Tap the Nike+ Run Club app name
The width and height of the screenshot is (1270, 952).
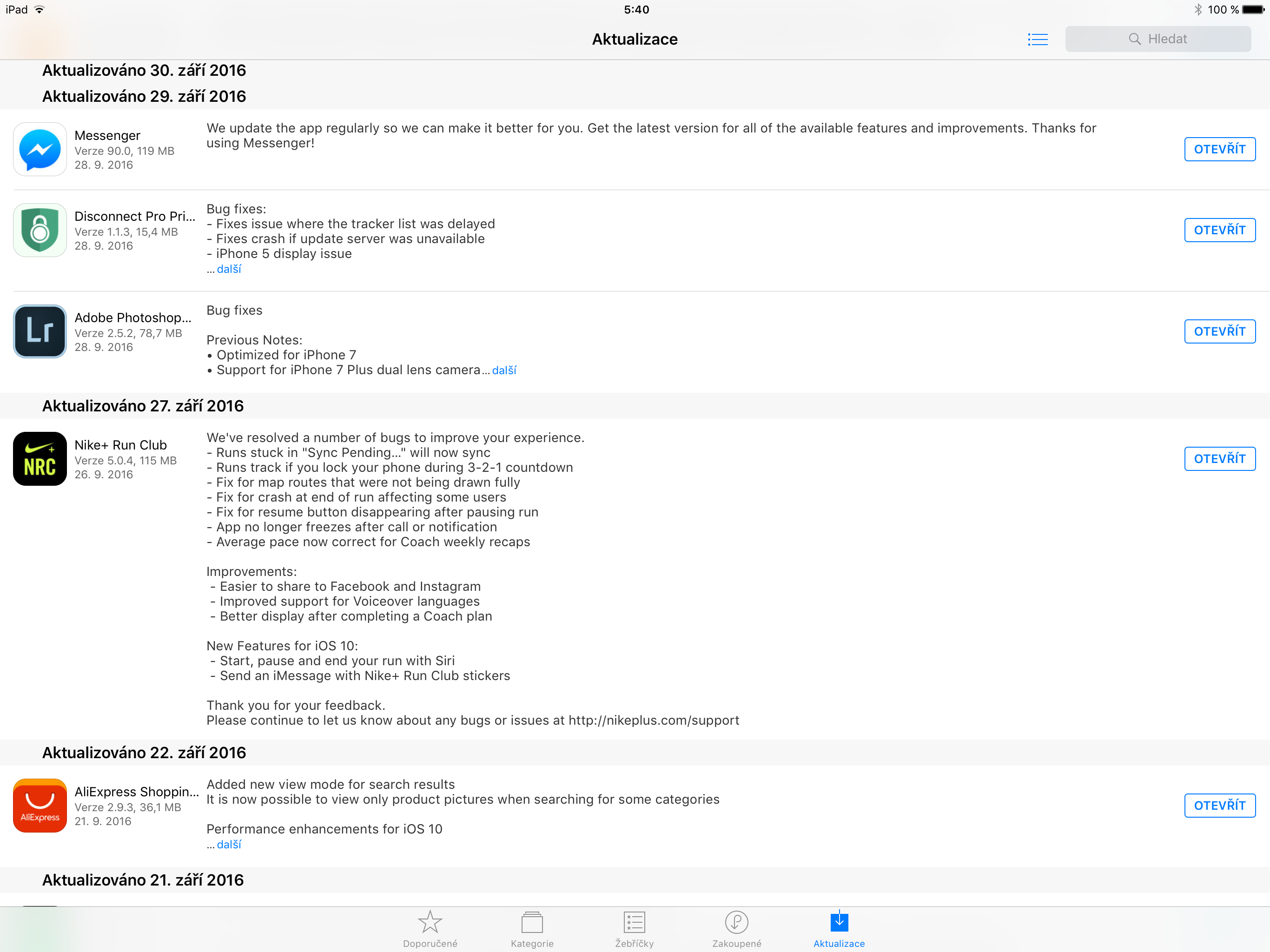coord(120,445)
